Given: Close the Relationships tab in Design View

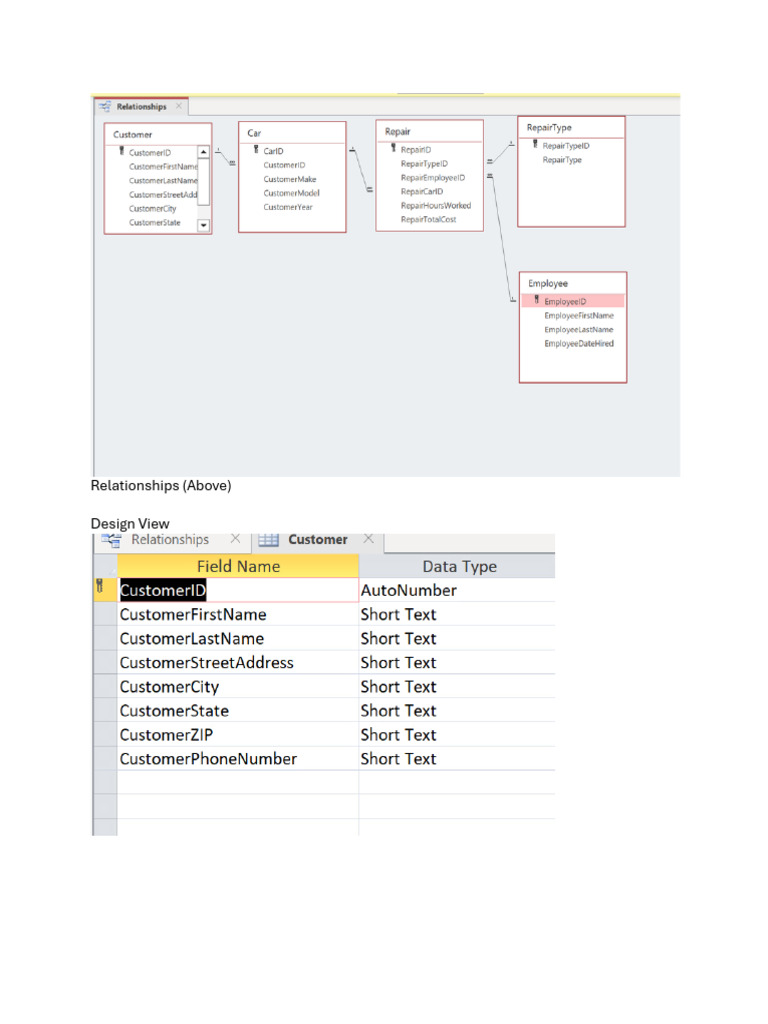Looking at the screenshot, I should pos(236,539).
